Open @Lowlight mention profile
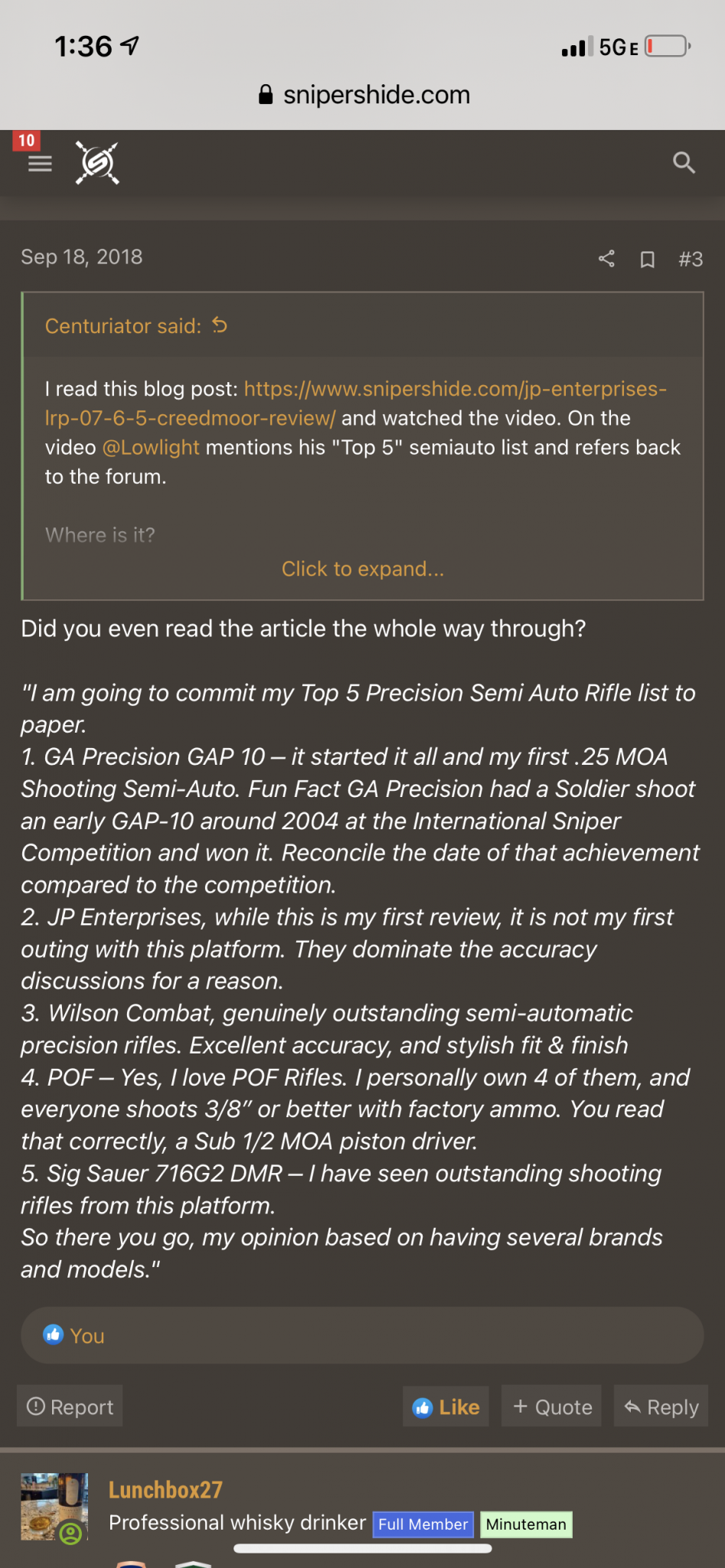725x1568 pixels. pos(151,447)
